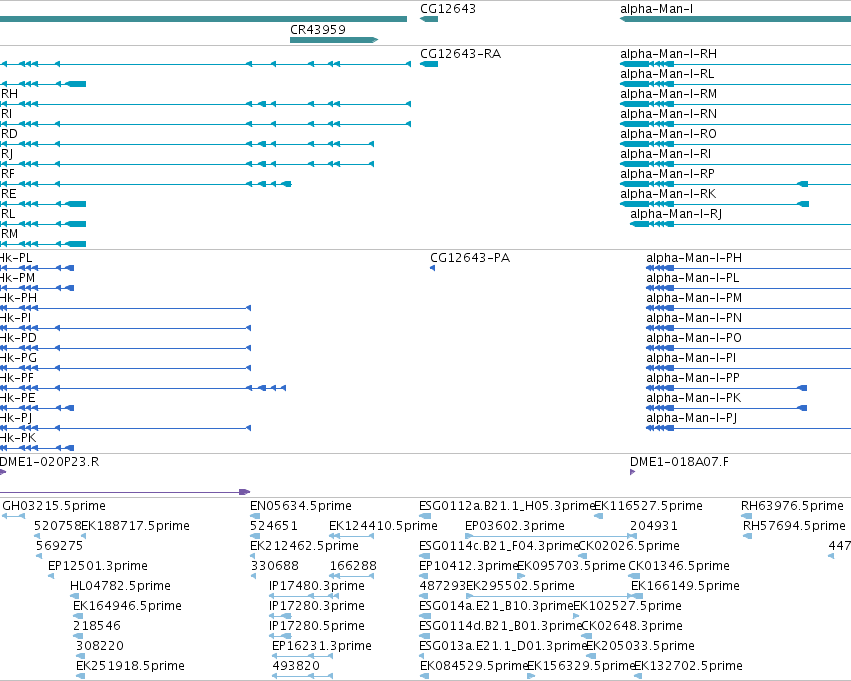The height and width of the screenshot is (681, 851).
Task: Click EST entry 493820
Action: coord(296,666)
